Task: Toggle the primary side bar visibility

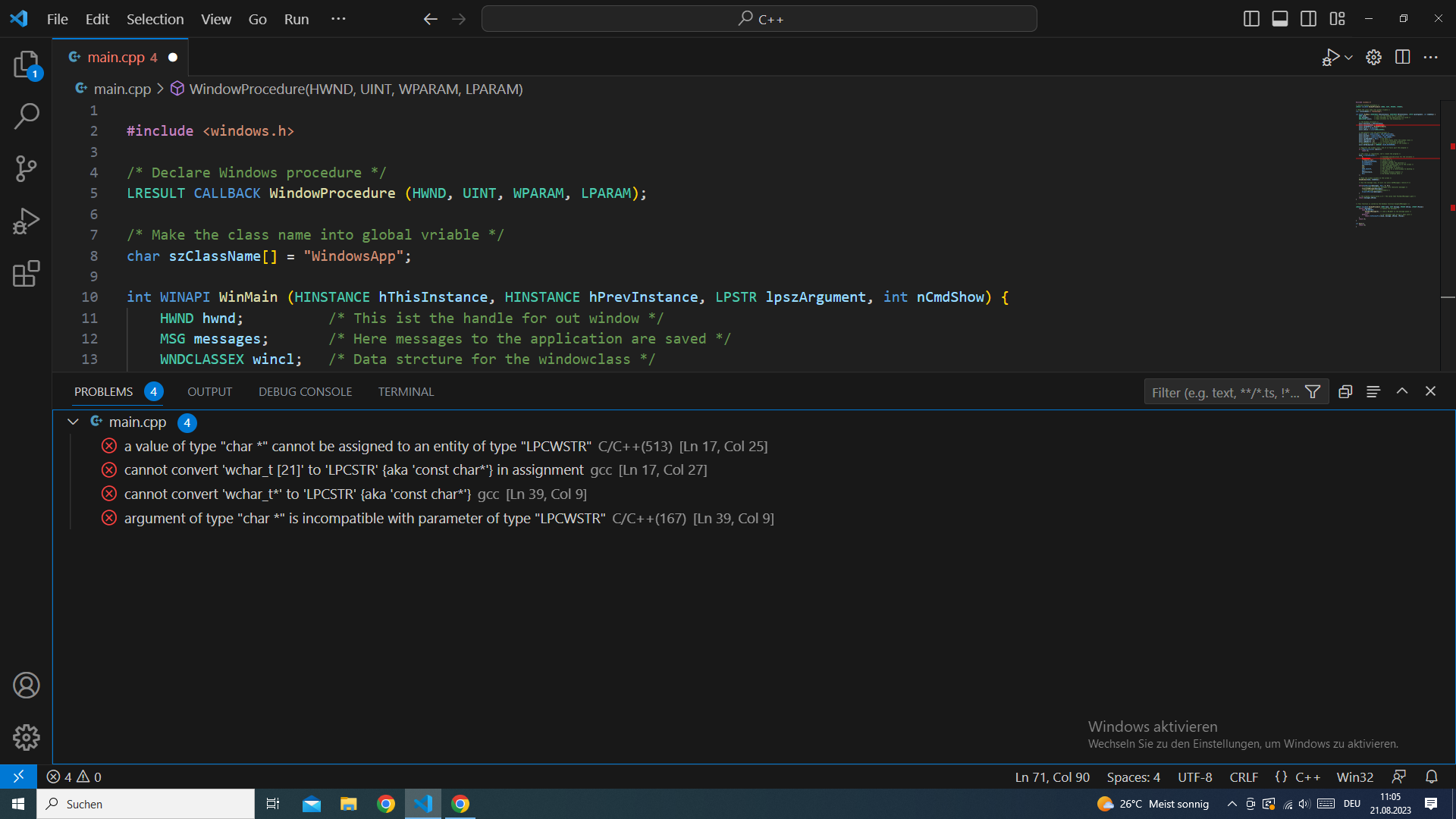Action: pyautogui.click(x=1250, y=18)
